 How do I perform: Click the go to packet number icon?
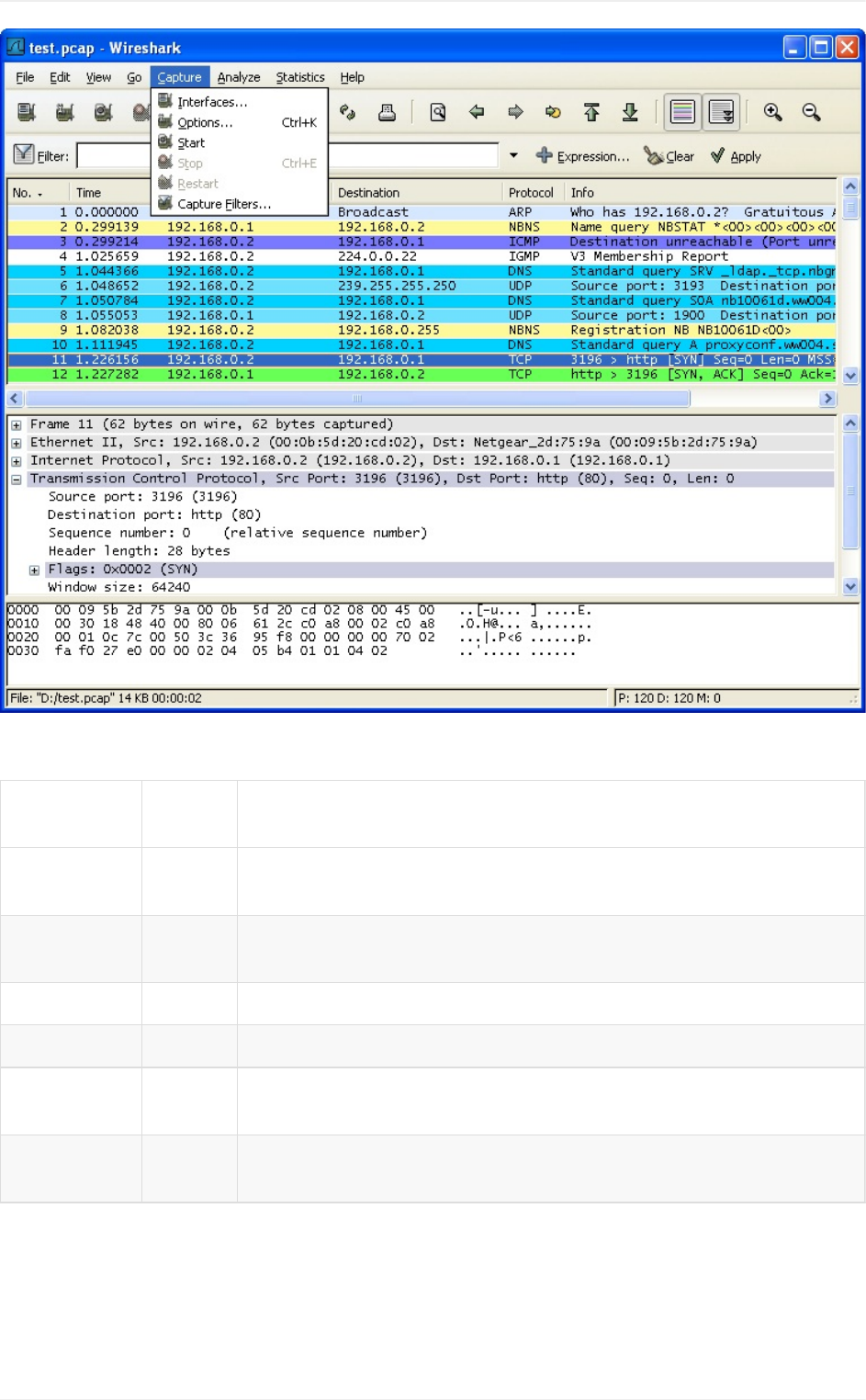(x=553, y=112)
